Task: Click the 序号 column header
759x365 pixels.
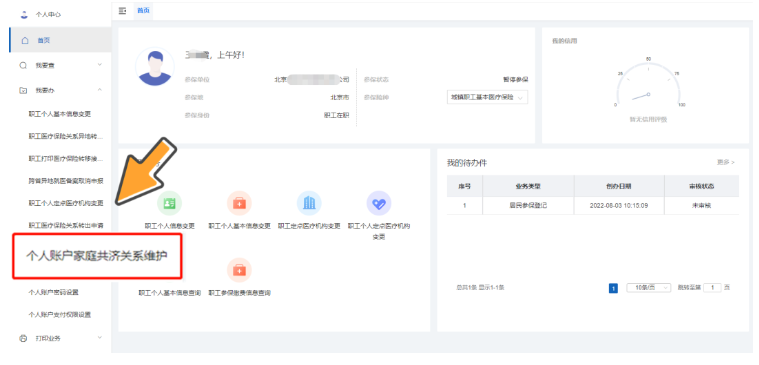Action: [465, 186]
